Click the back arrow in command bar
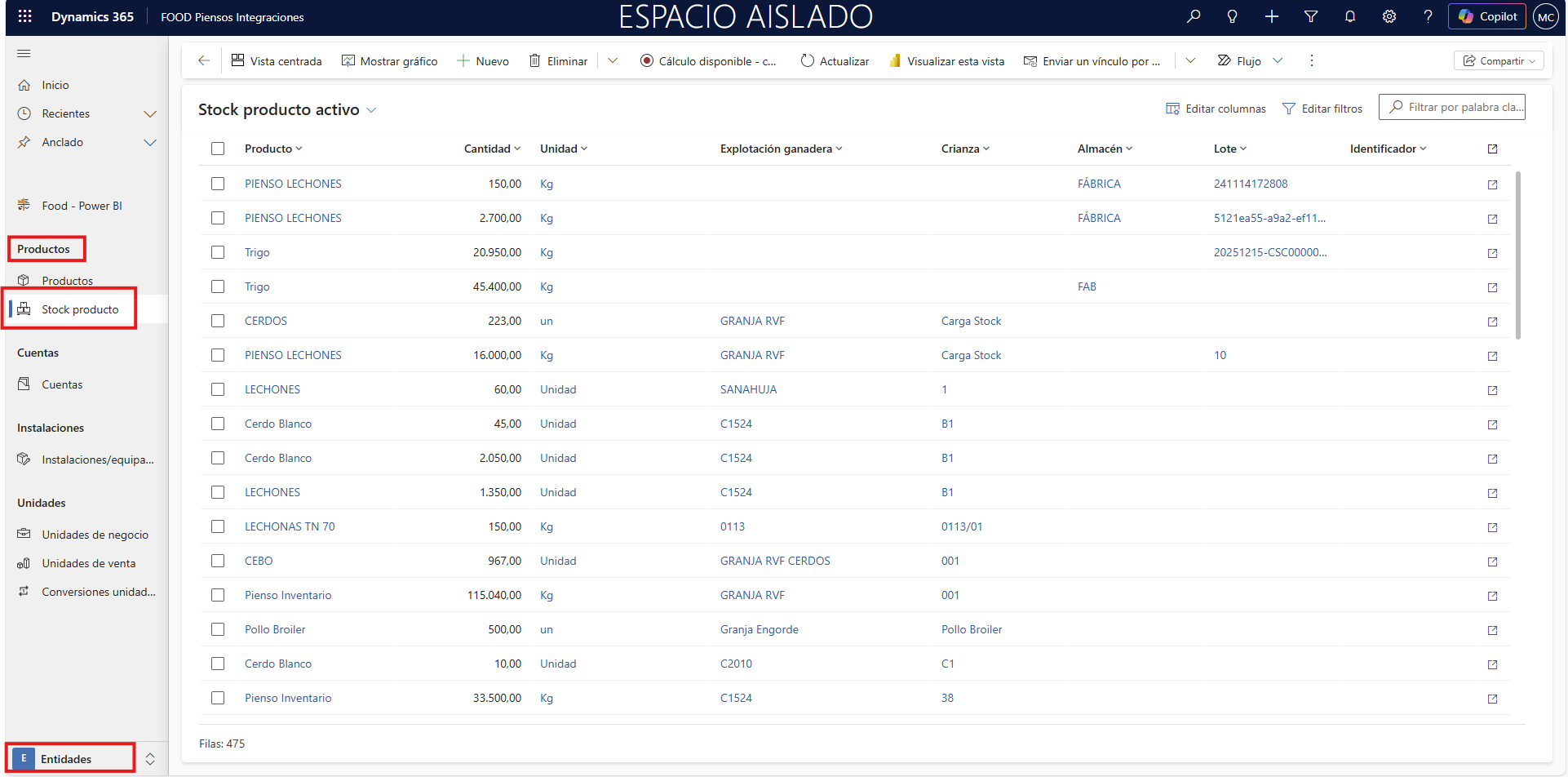The image size is (1568, 777). (204, 60)
